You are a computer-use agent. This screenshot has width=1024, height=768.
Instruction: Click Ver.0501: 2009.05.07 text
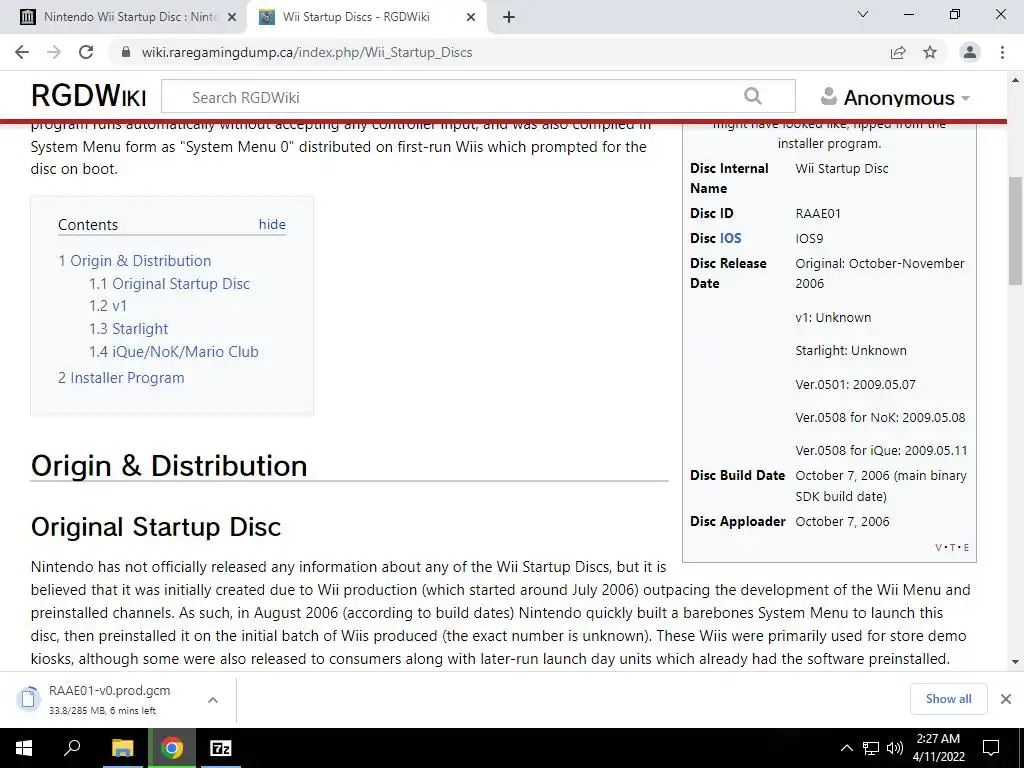pyautogui.click(x=856, y=384)
